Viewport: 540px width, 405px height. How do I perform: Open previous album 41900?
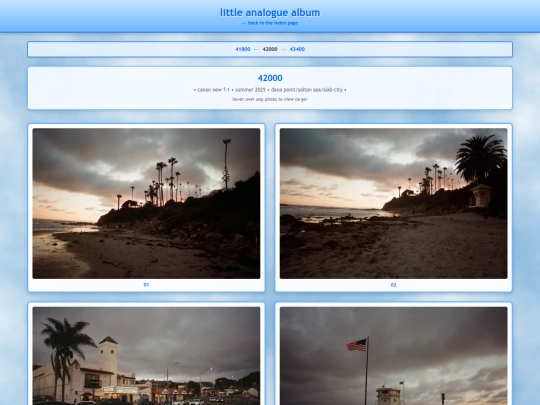point(243,49)
